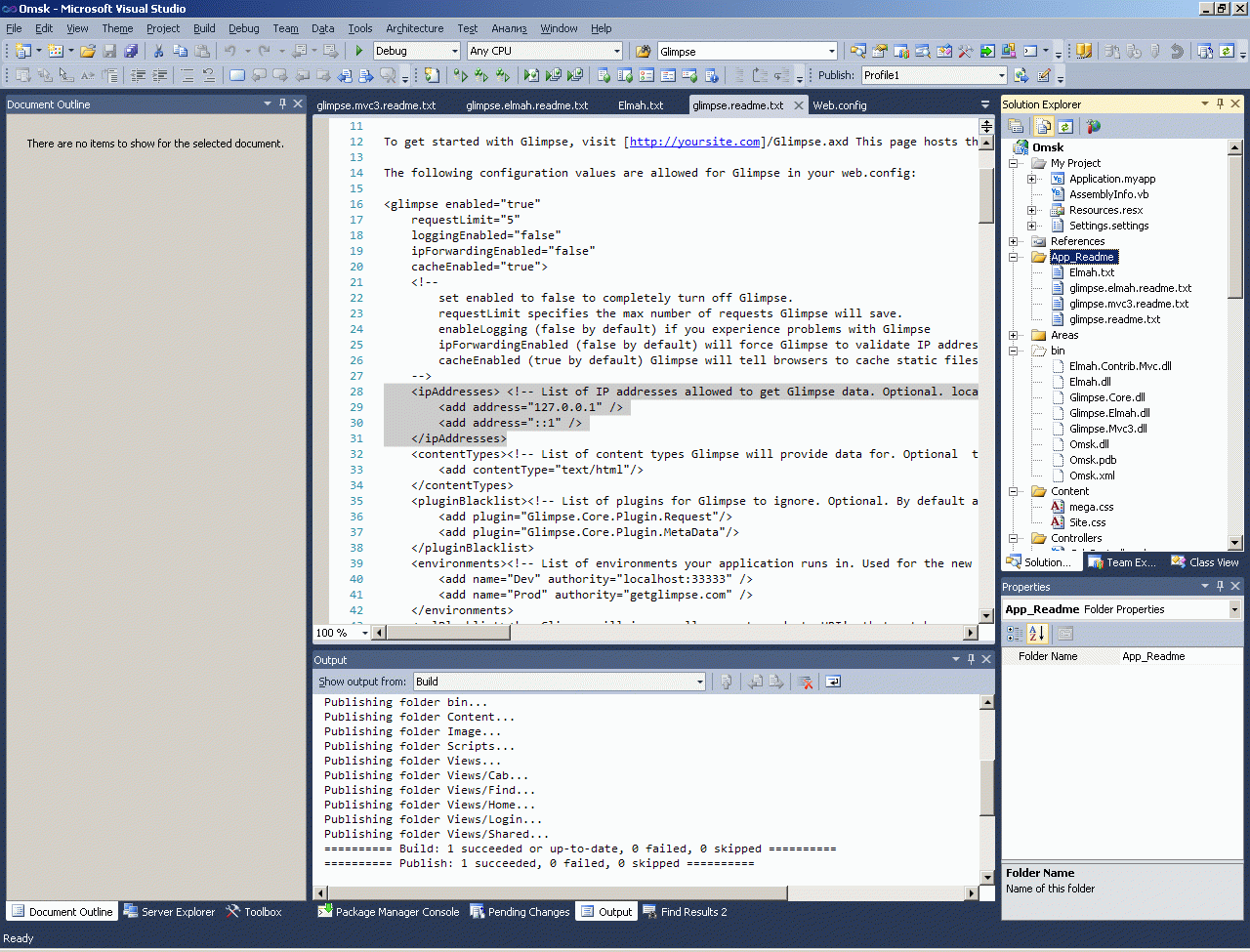Click the Publish Web icon beside Profile1

[1021, 75]
